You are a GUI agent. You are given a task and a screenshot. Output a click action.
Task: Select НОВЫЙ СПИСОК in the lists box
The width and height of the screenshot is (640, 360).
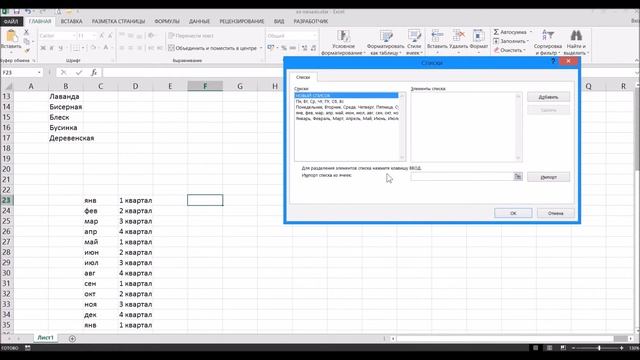click(346, 96)
